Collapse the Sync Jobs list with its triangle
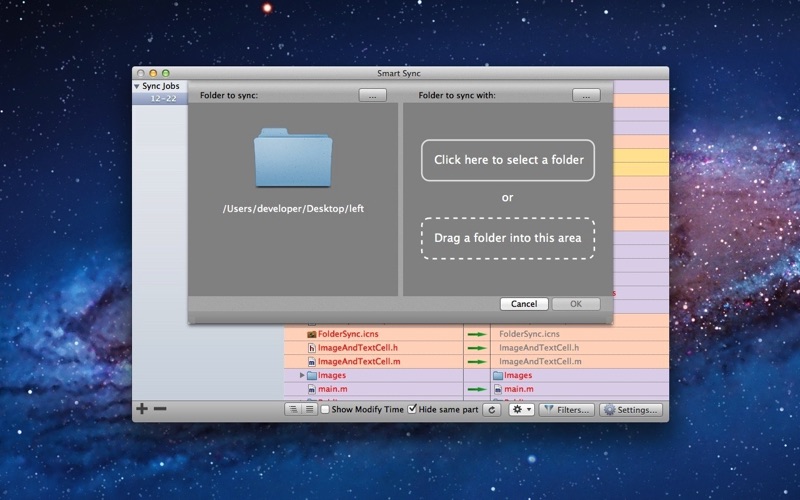The image size is (800, 500). coord(137,87)
